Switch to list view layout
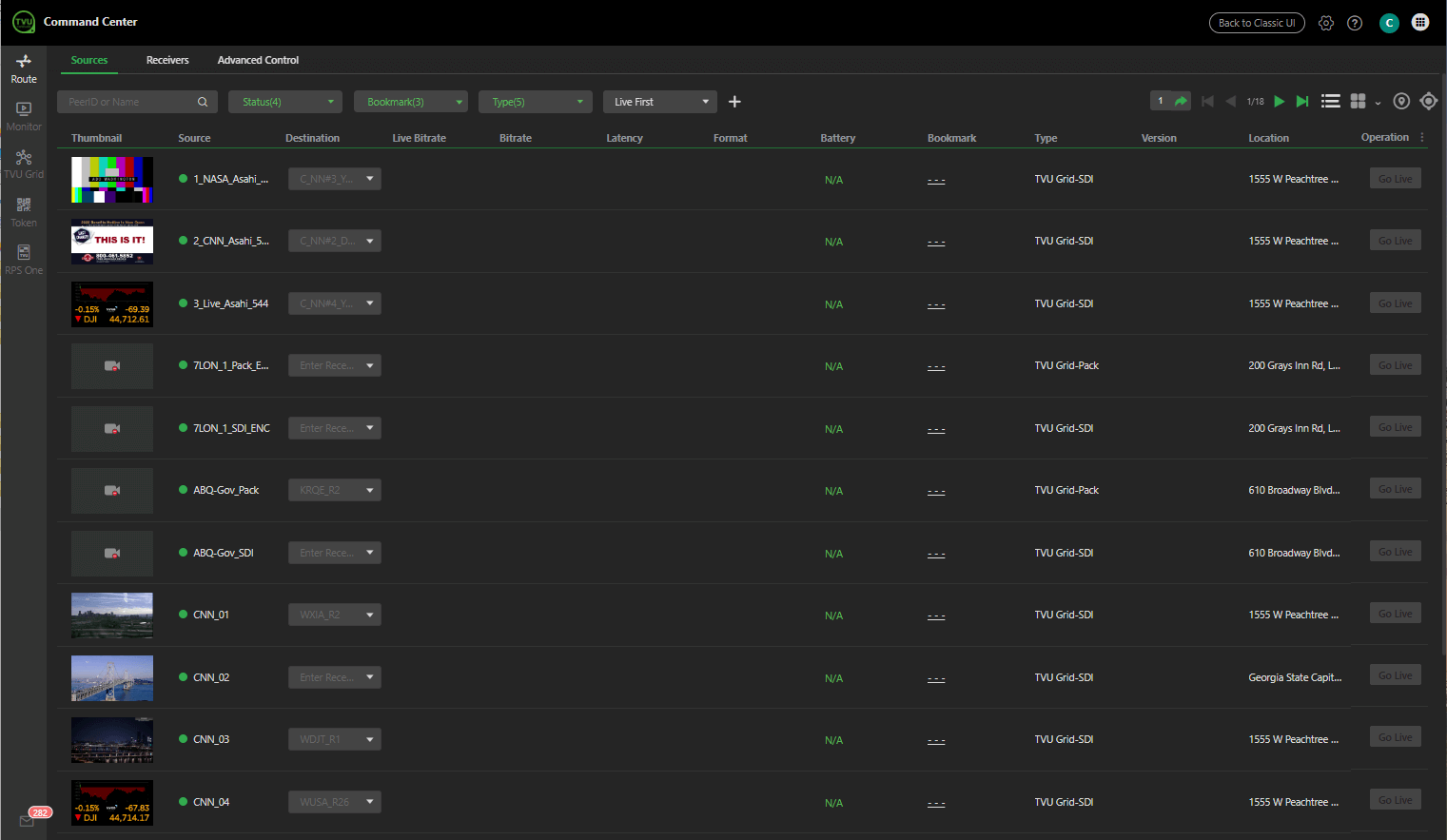The image size is (1447, 840). click(1331, 101)
